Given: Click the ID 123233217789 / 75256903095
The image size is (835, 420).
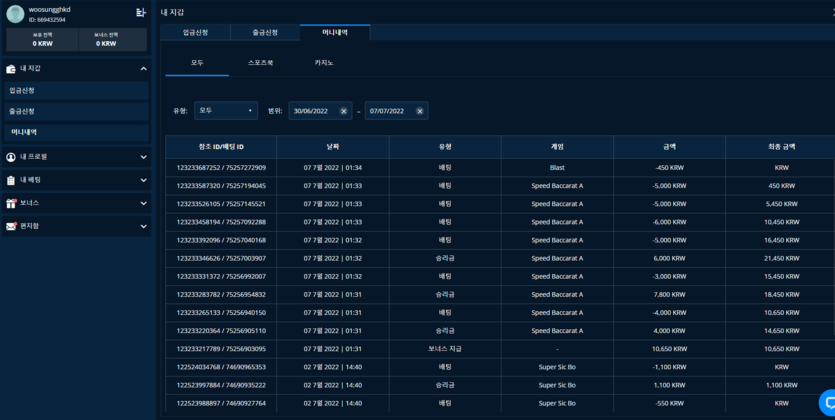Looking at the screenshot, I should coord(221,349).
